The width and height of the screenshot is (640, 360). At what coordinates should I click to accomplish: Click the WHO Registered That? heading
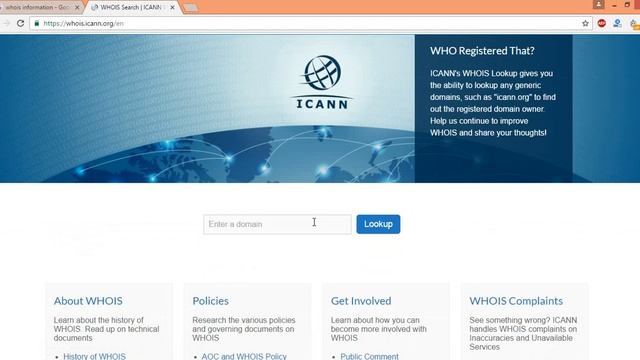point(482,51)
